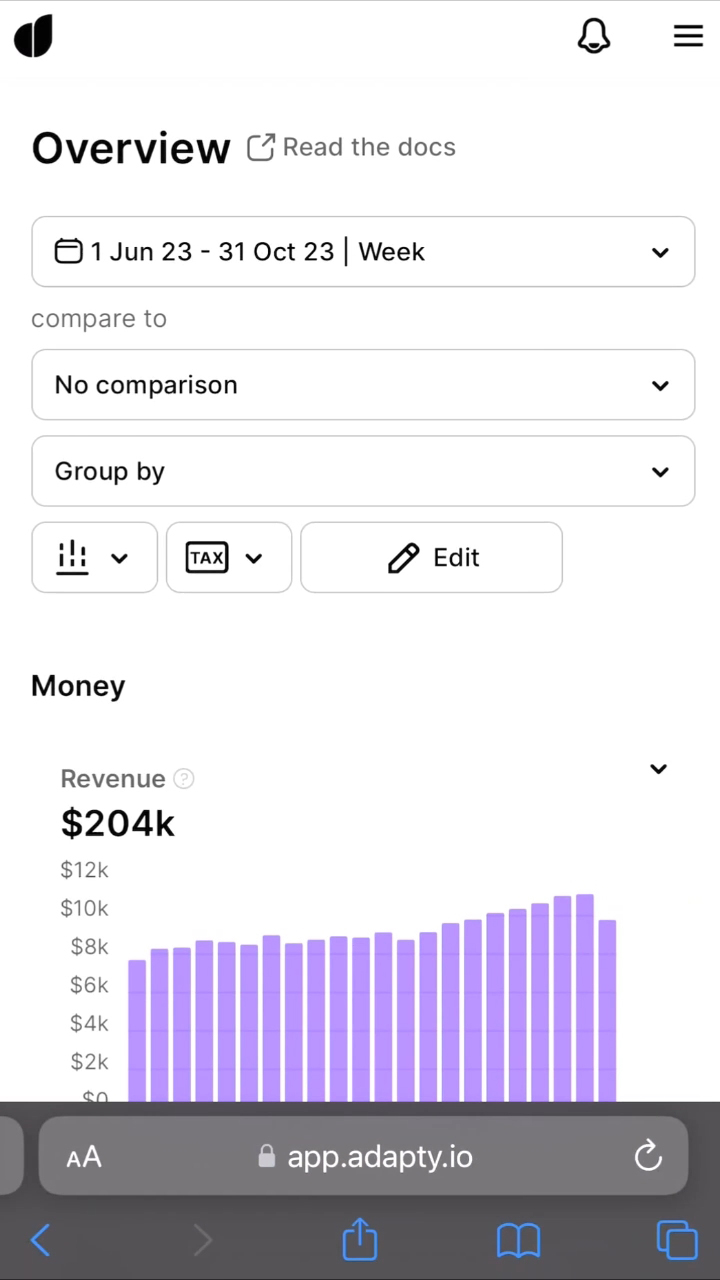The width and height of the screenshot is (720, 1280).
Task: Open the Group by dropdown
Action: 363,471
